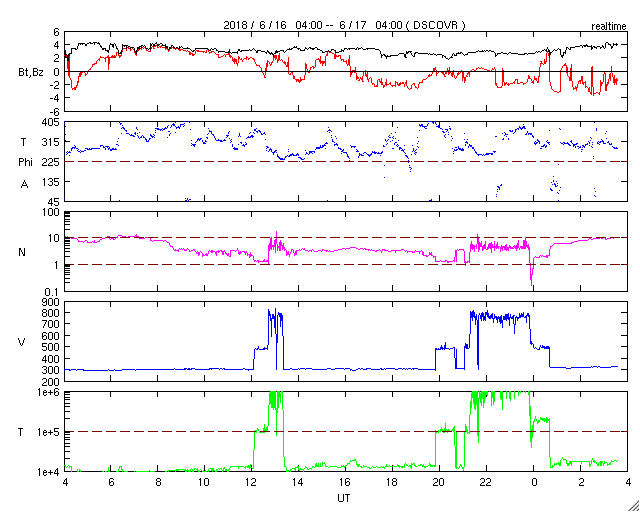Click the 'N' density axis label

[22, 252]
